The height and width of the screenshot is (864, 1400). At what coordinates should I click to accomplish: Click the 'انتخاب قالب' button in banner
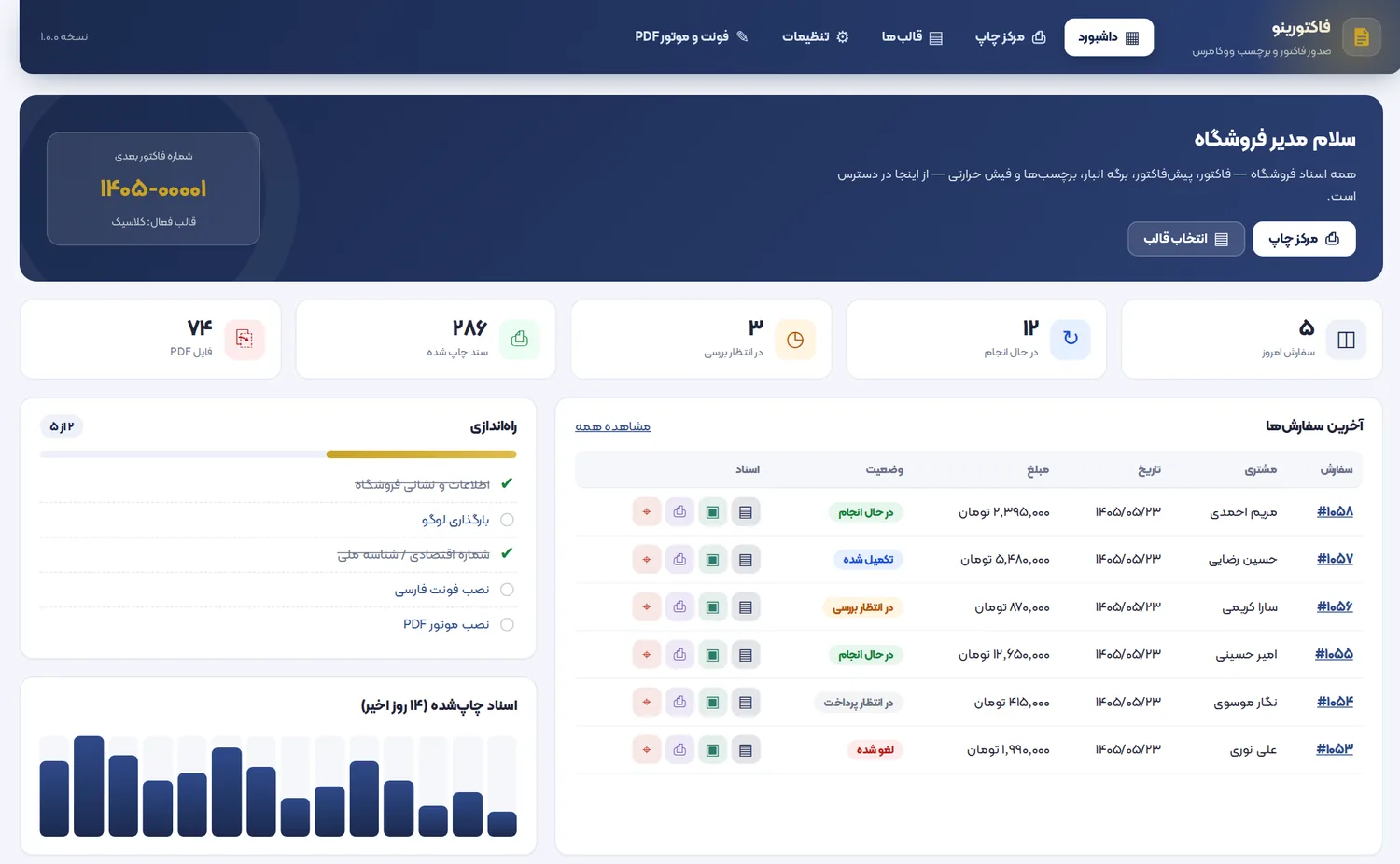click(x=1186, y=239)
